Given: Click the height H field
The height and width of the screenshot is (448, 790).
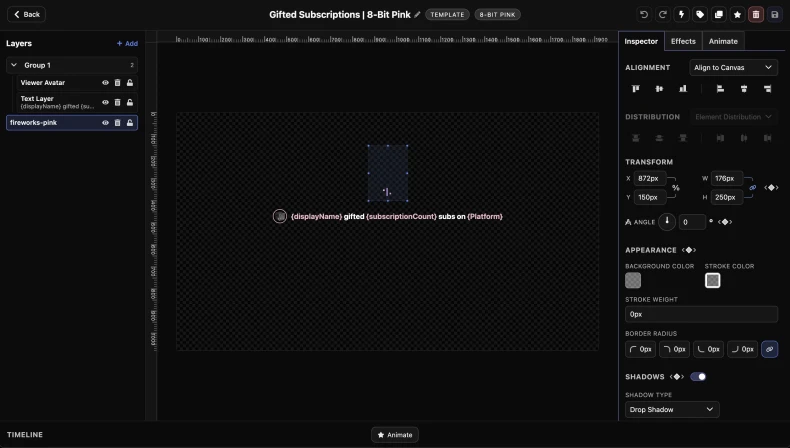Looking at the screenshot, I should pyautogui.click(x=727, y=197).
